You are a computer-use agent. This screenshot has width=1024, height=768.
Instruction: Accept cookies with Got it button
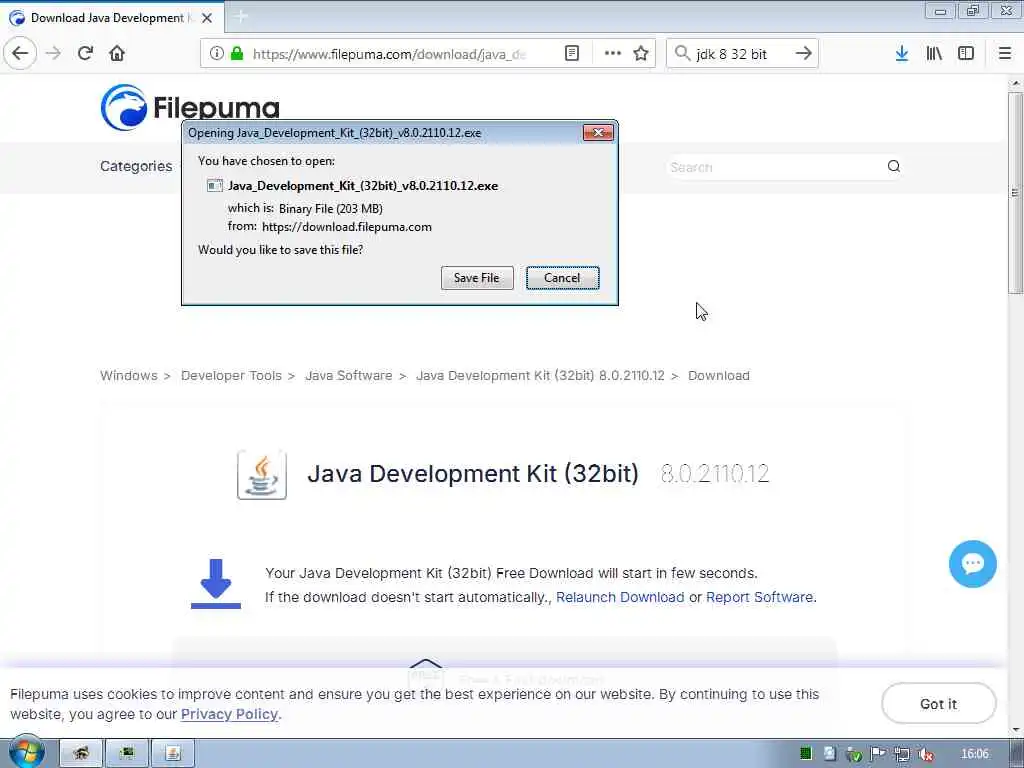point(938,703)
